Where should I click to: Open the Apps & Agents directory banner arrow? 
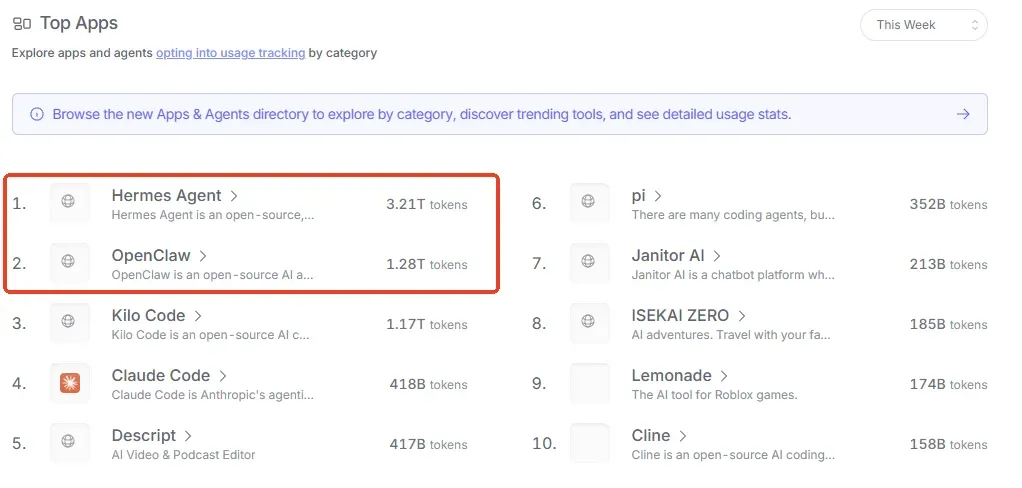coord(963,114)
